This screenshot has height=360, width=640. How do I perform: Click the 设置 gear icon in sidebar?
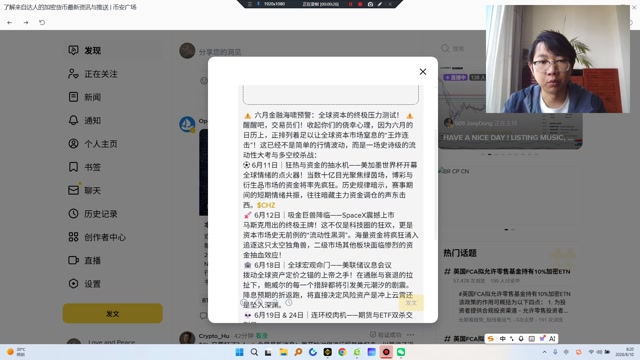tap(73, 284)
